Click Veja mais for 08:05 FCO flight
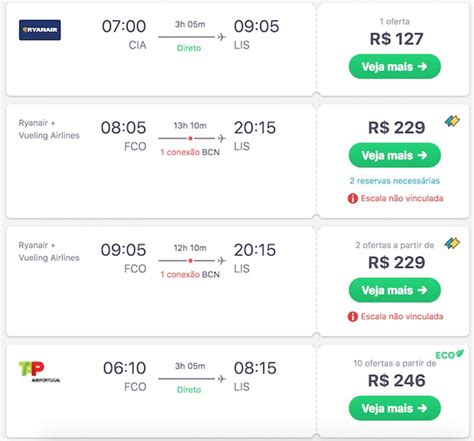 click(395, 155)
